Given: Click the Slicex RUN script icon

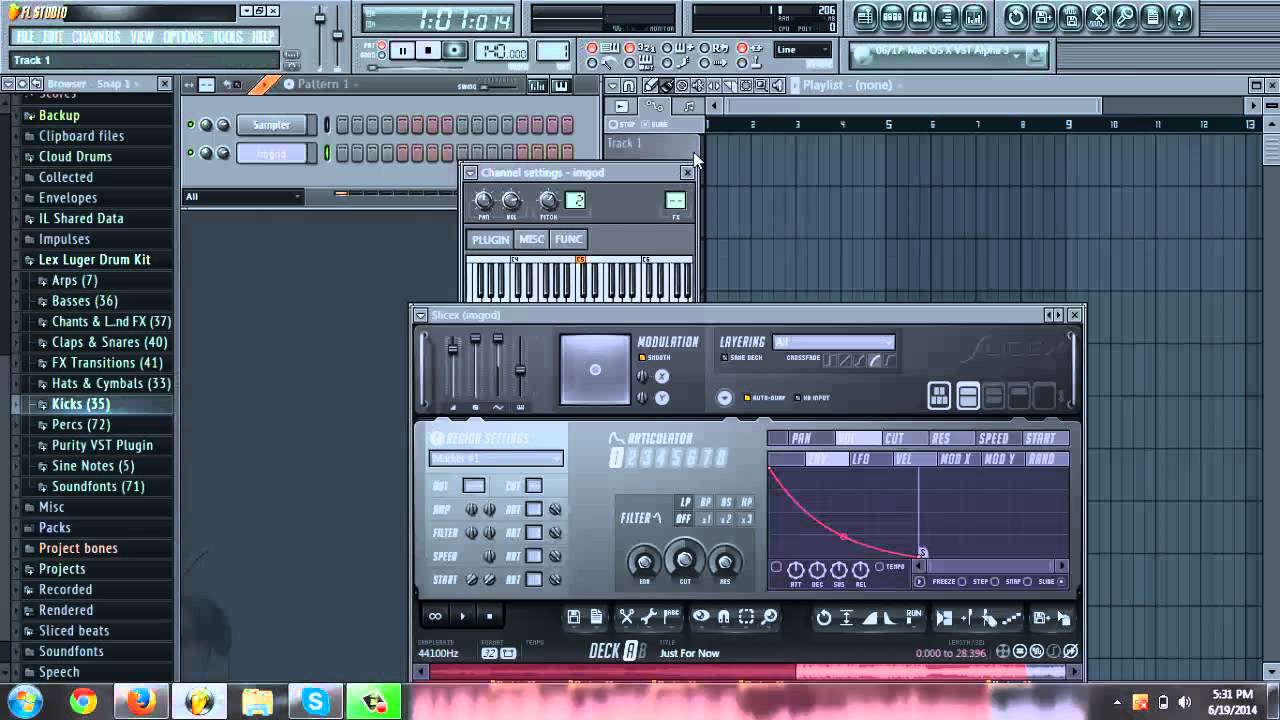Looking at the screenshot, I should click(x=914, y=617).
